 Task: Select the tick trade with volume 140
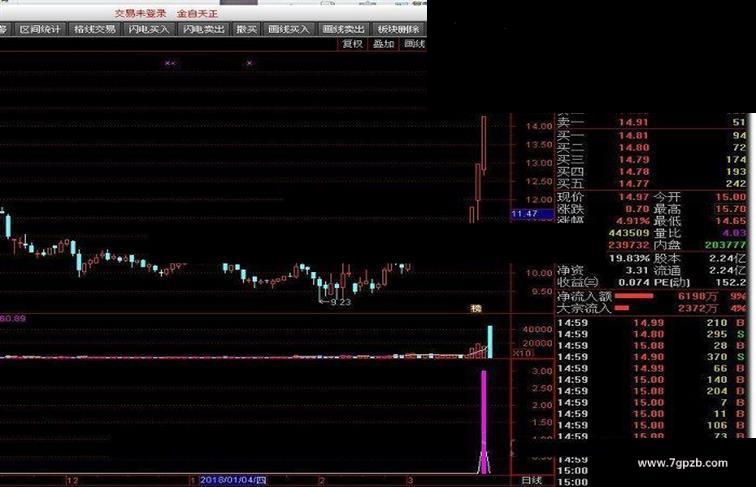point(651,379)
